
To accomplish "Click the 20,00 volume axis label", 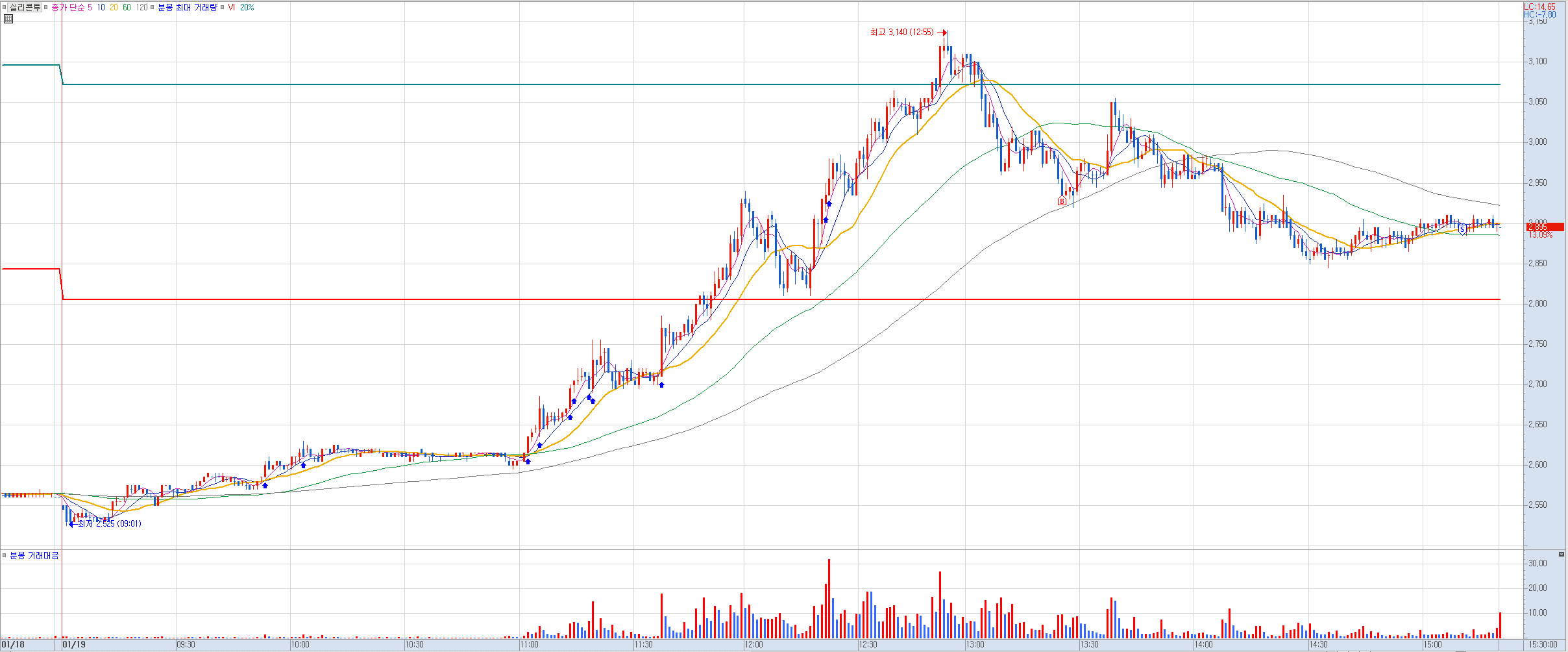I will click(1537, 588).
